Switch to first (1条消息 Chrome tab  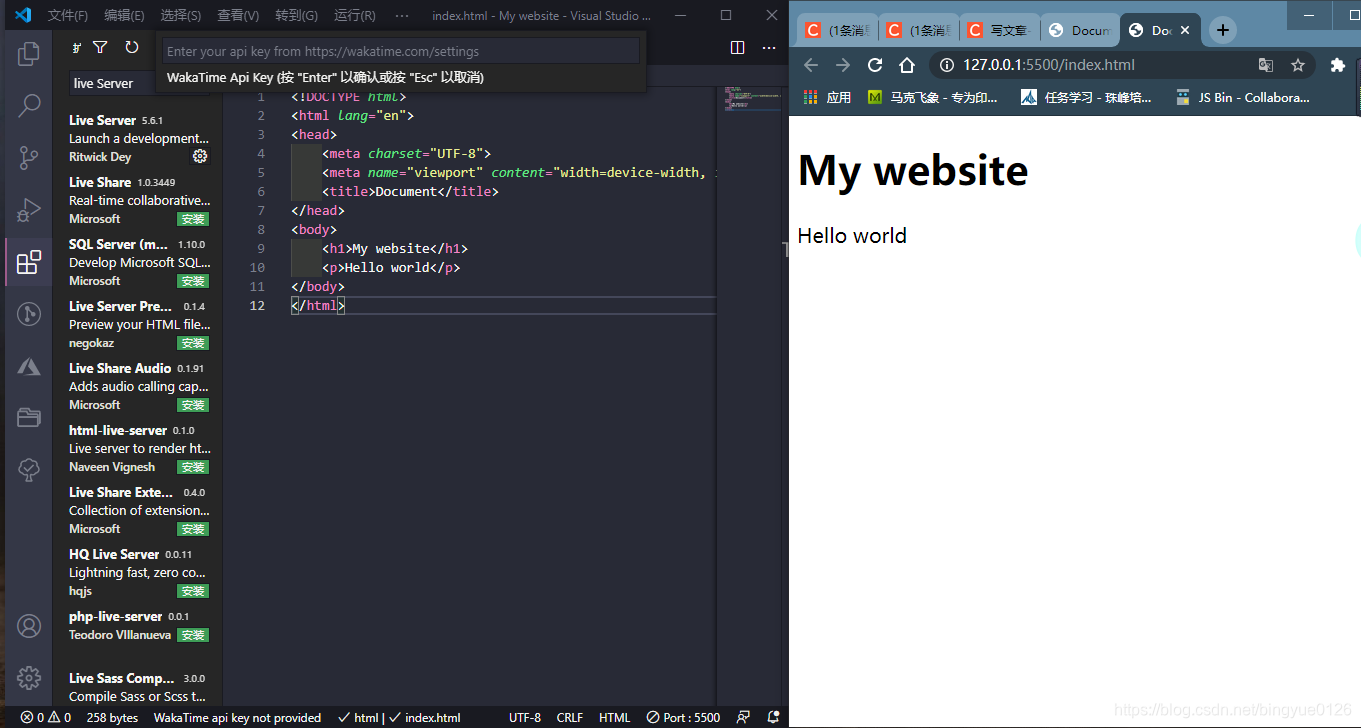tap(838, 30)
